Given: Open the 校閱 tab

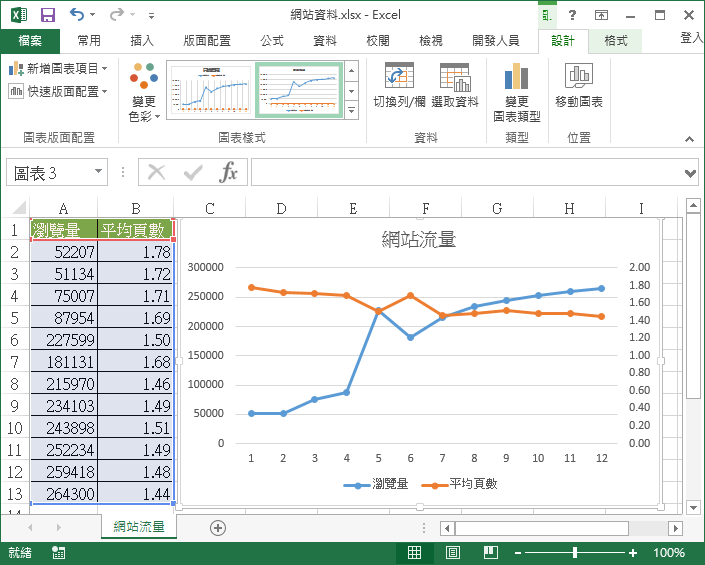Looking at the screenshot, I should pyautogui.click(x=378, y=41).
